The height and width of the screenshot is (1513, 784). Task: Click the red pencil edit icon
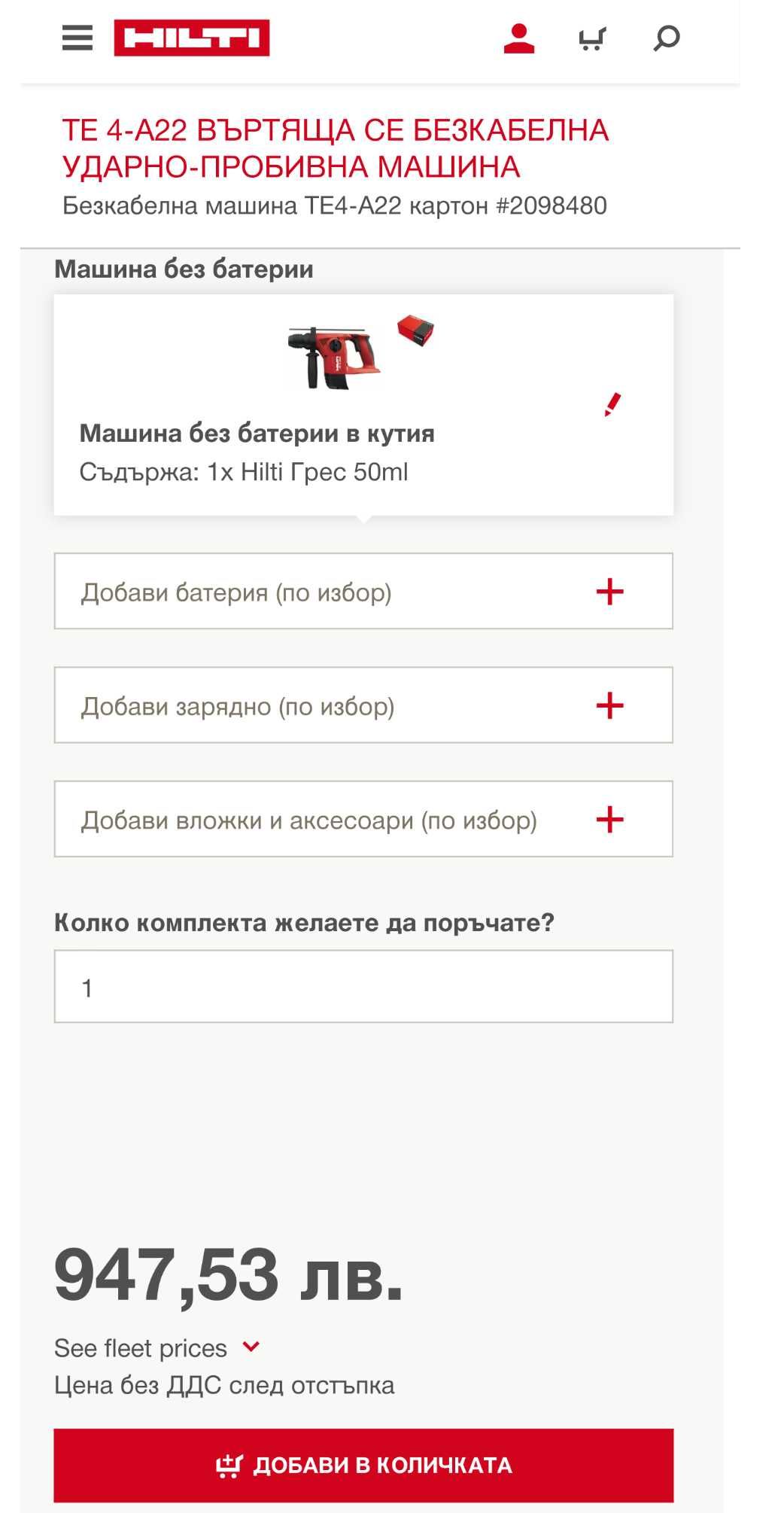click(612, 404)
